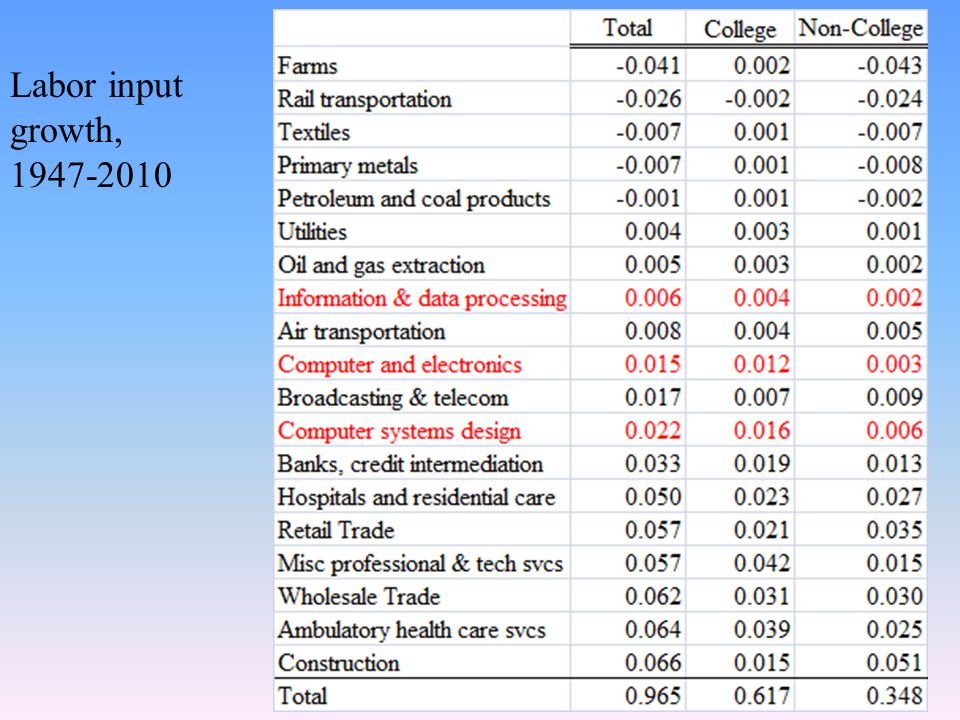This screenshot has height=720, width=960.
Task: Select Broadcasting non-college value 0.009
Action: (894, 397)
